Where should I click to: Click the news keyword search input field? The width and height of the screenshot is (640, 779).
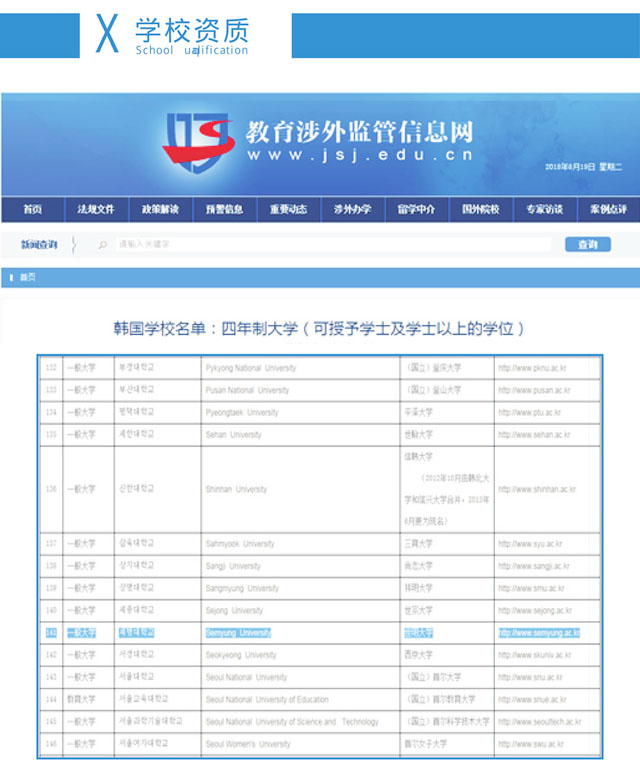point(330,244)
